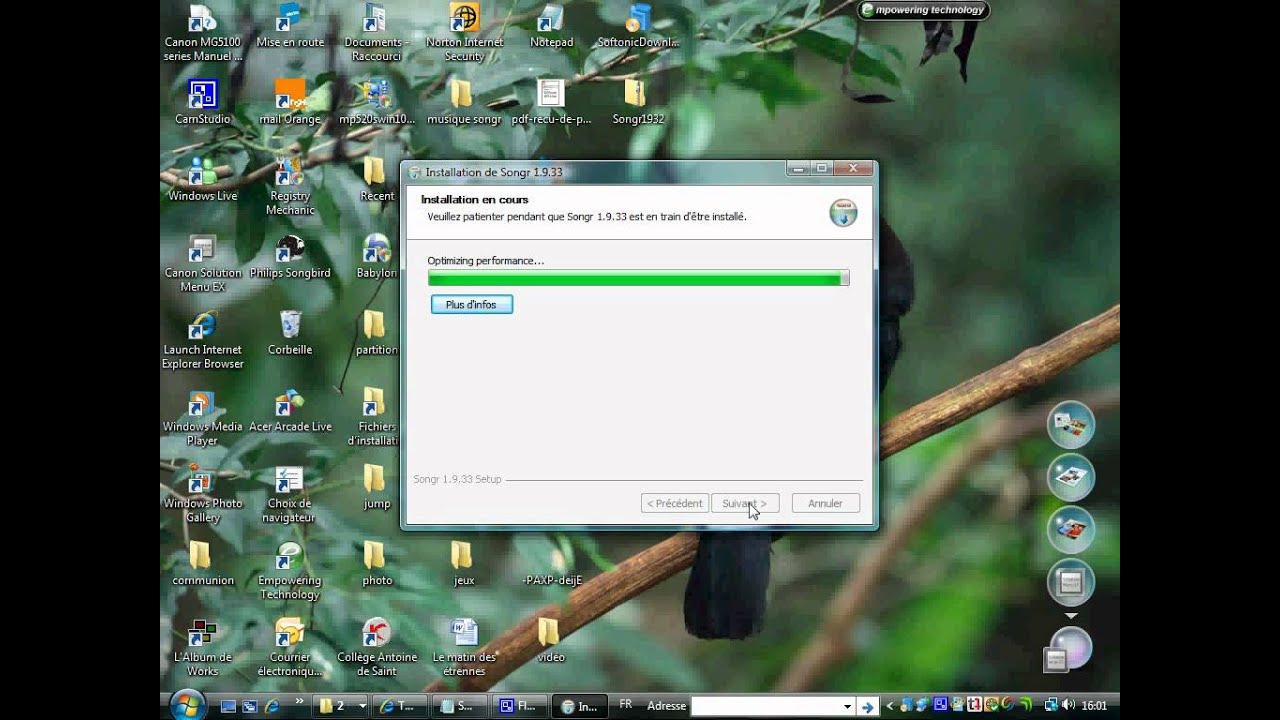The width and height of the screenshot is (1280, 720).
Task: Launch Registry Mechanic desktop icon
Action: point(290,187)
